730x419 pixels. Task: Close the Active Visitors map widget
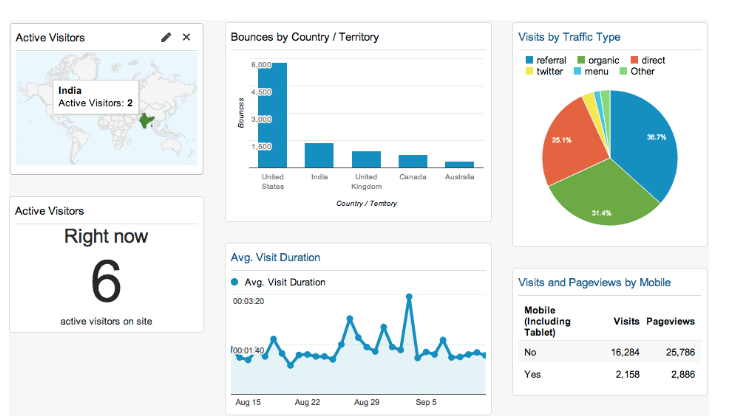tap(186, 37)
